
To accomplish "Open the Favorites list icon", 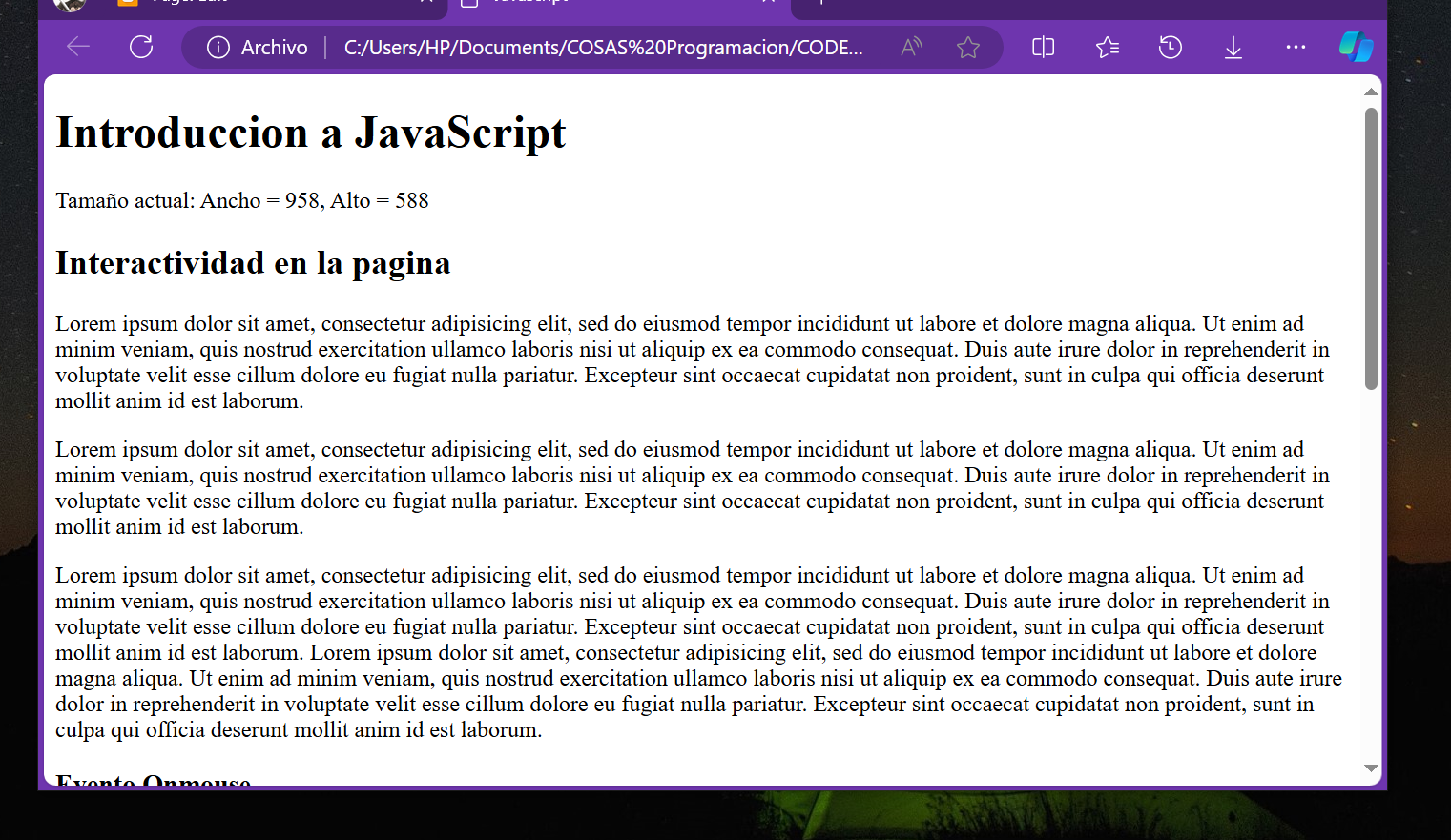I will pos(1108,47).
